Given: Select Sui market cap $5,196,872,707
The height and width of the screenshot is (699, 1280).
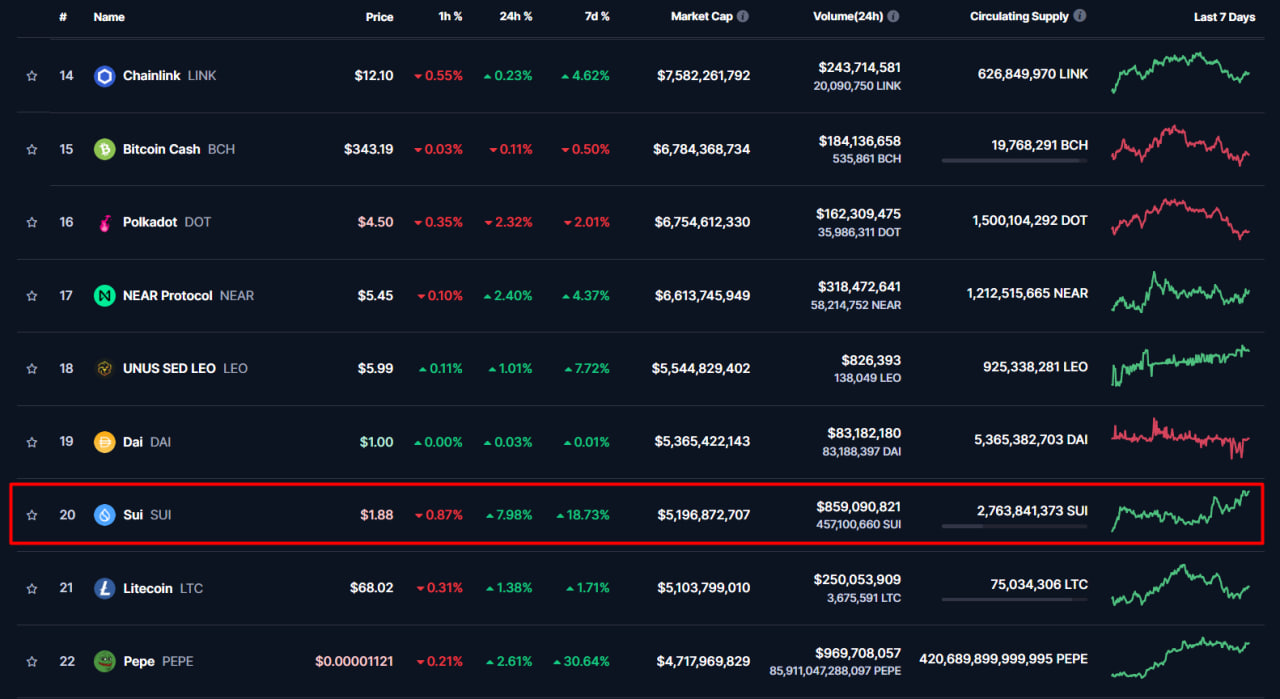Looking at the screenshot, I should (x=703, y=515).
